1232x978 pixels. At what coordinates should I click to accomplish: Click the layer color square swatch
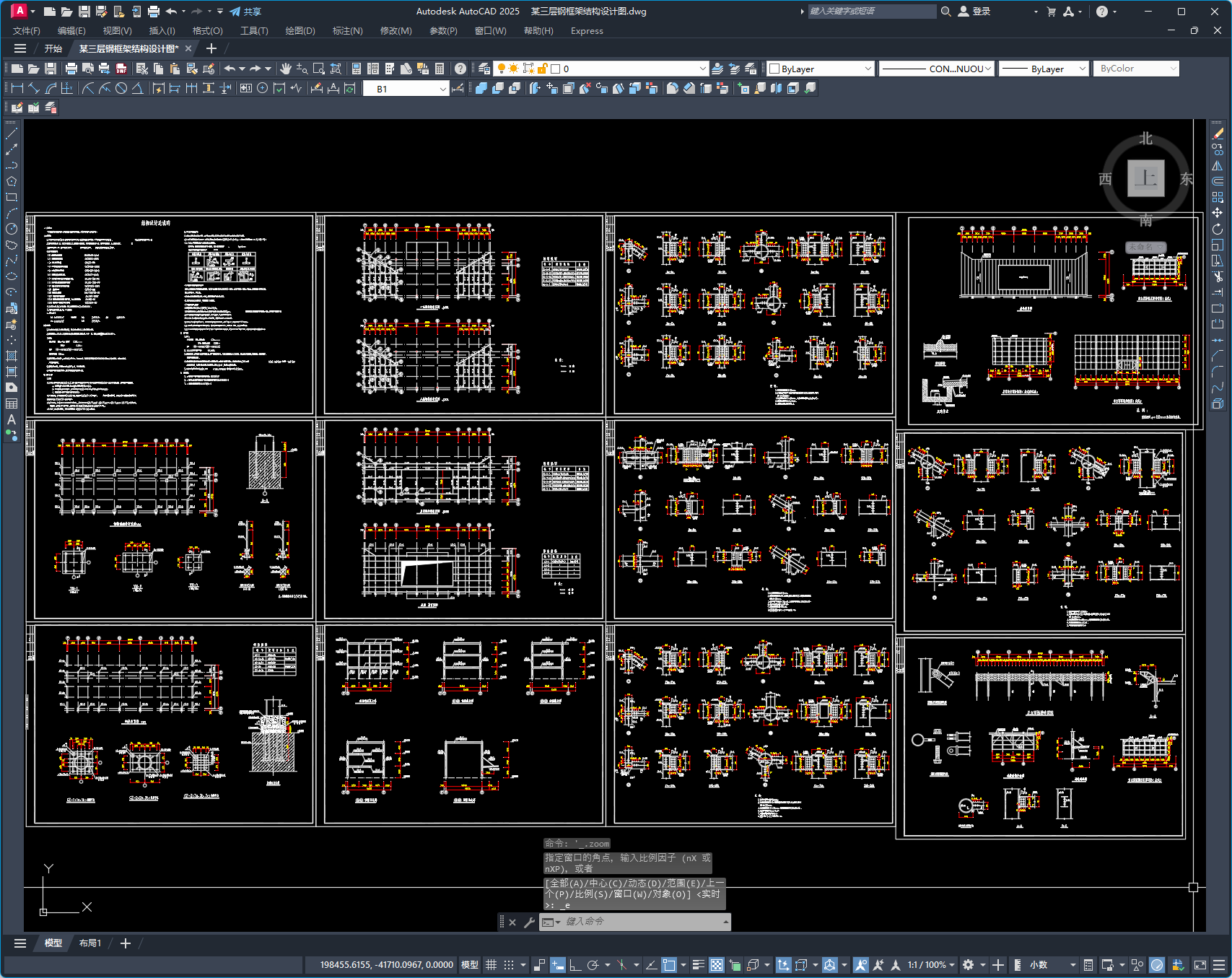pyautogui.click(x=556, y=69)
